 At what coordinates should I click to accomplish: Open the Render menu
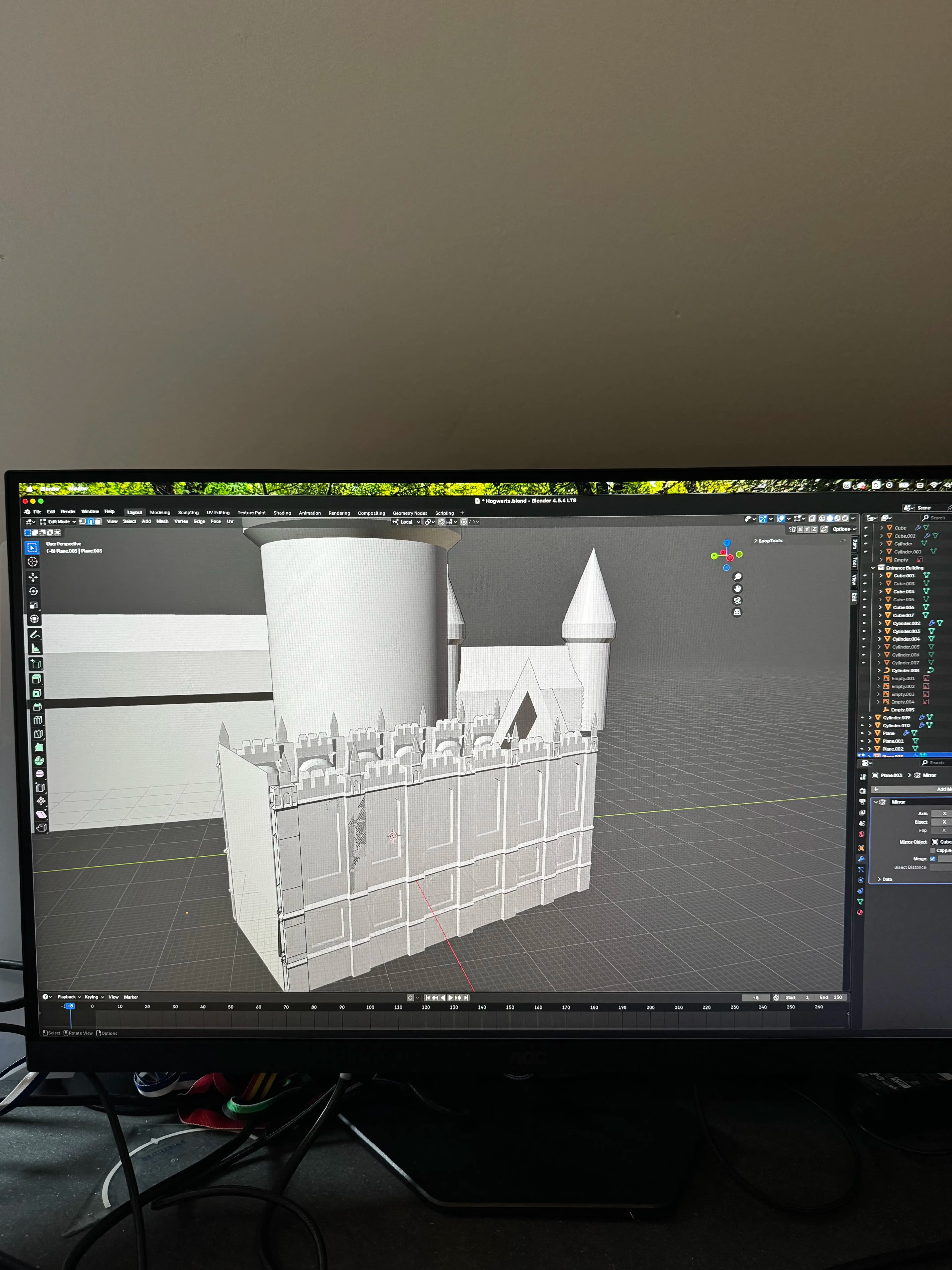(x=68, y=511)
